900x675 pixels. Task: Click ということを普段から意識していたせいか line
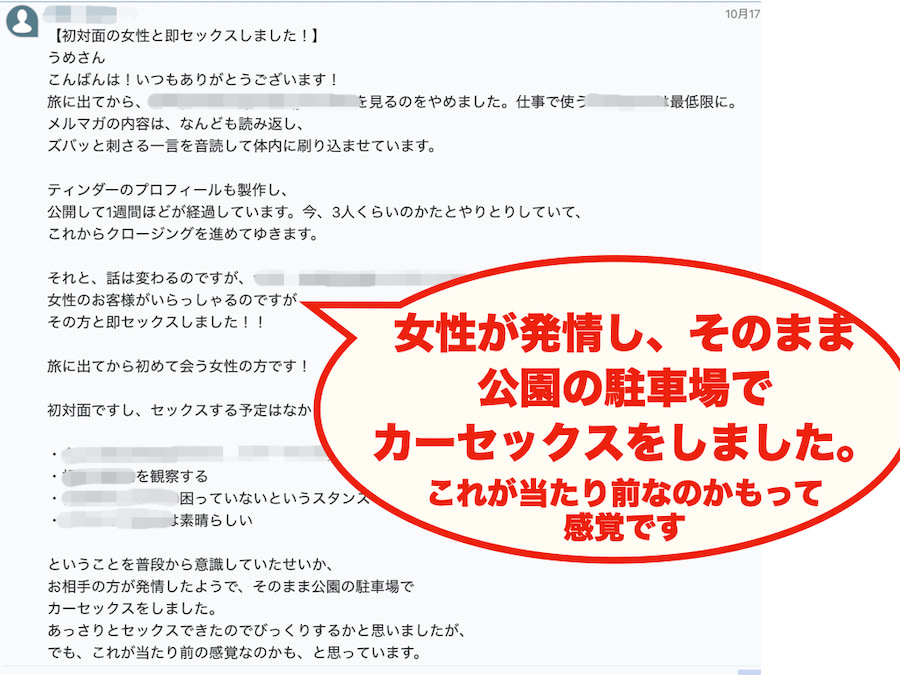pos(190,565)
